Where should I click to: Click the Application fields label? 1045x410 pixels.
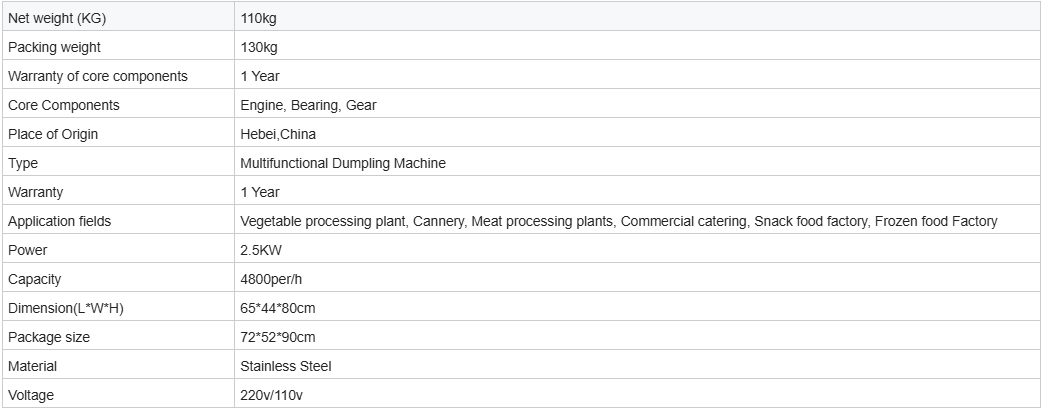coord(59,221)
